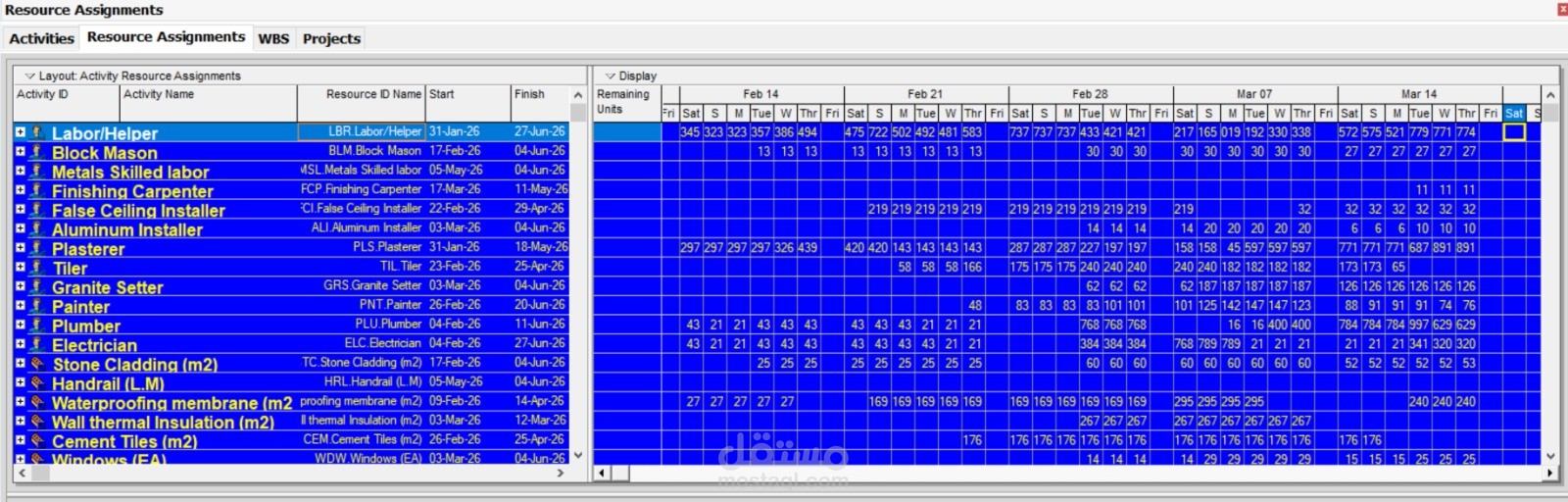The width and height of the screenshot is (1568, 502).
Task: Click the Metals Skilled labor resource icon
Action: 37,171
